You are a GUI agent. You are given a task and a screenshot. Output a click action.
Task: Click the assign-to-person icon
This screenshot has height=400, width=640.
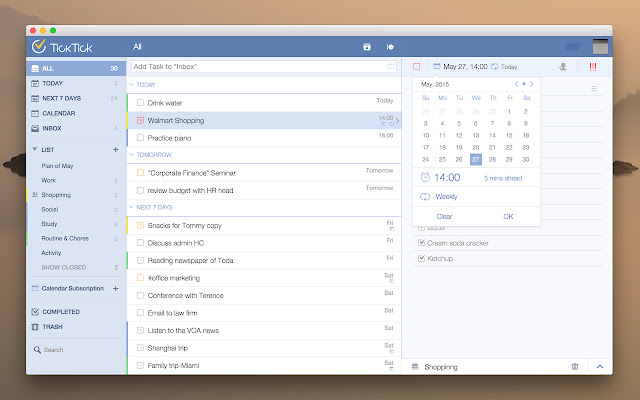coord(564,66)
